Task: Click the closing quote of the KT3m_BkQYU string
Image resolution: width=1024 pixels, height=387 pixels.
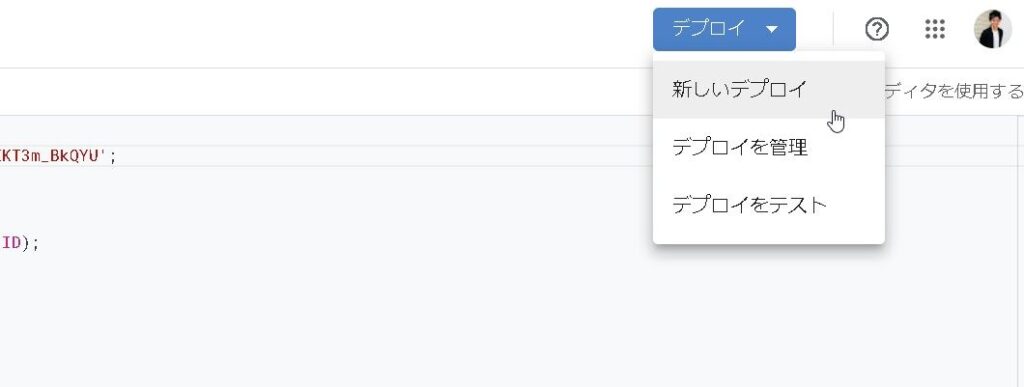Action: pyautogui.click(x=103, y=155)
